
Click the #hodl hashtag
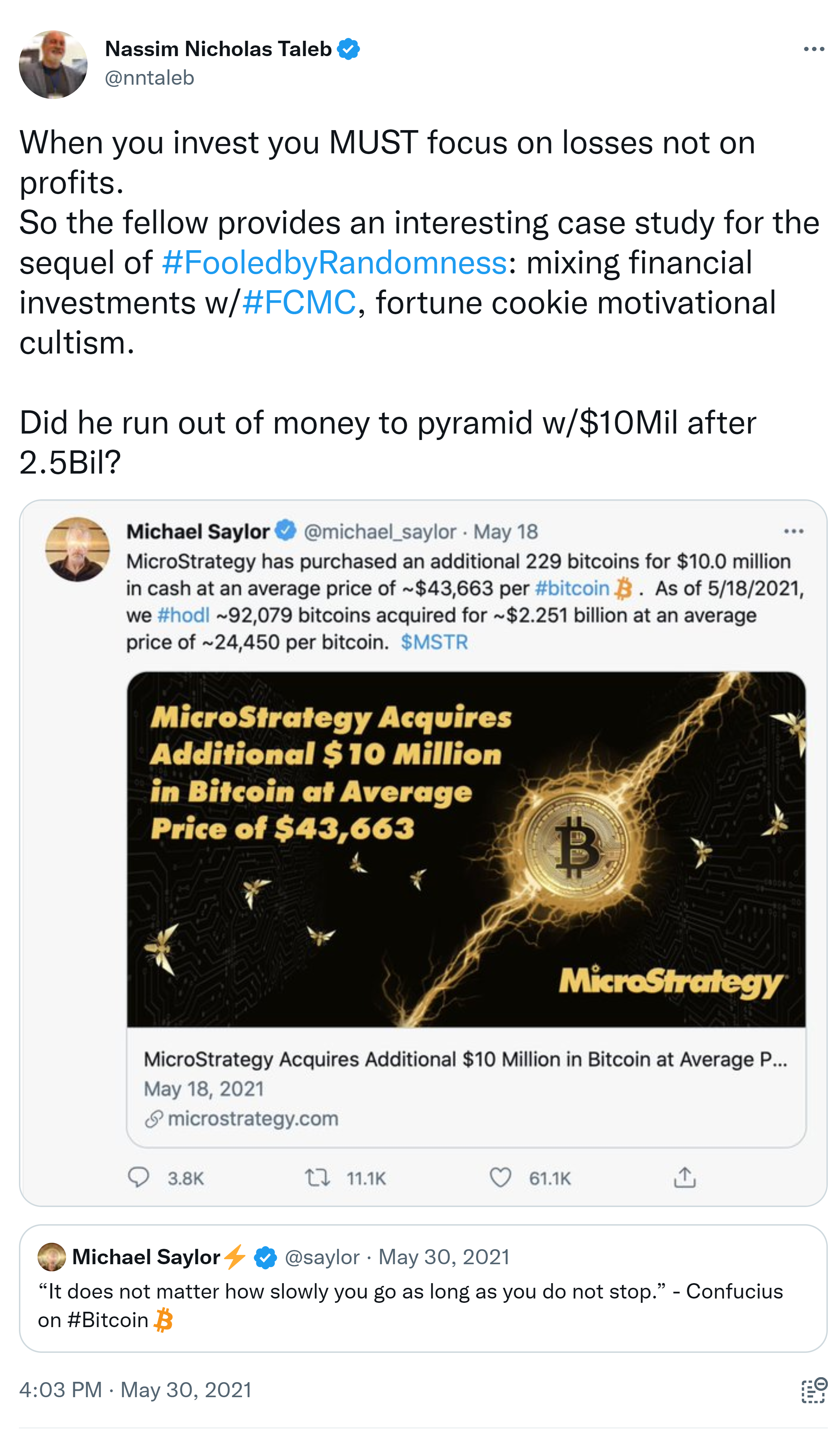coord(183,615)
